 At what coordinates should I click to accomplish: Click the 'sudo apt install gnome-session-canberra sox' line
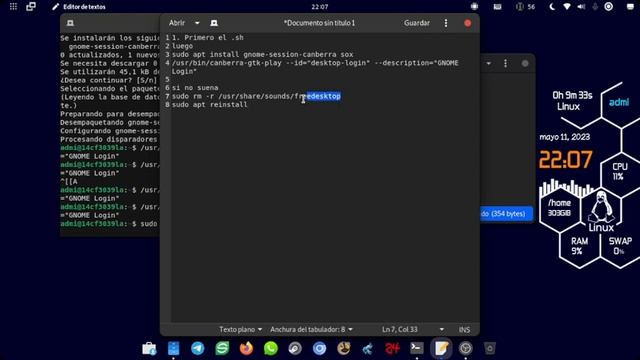262,54
